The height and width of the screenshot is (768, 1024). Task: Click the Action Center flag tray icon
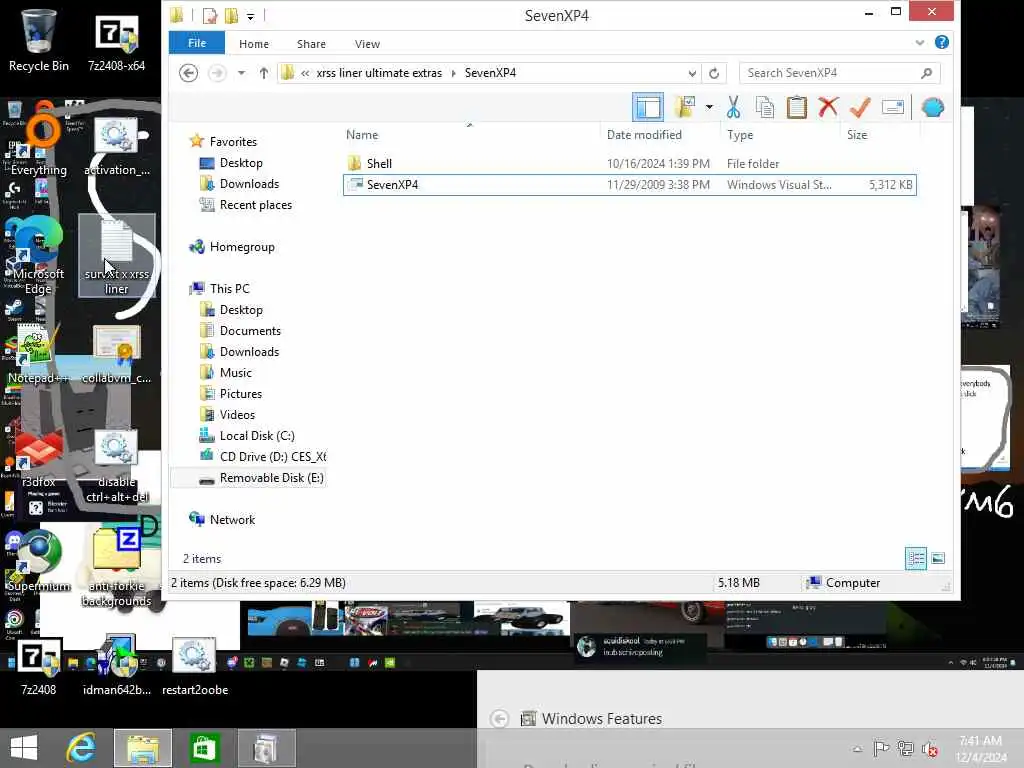click(880, 748)
